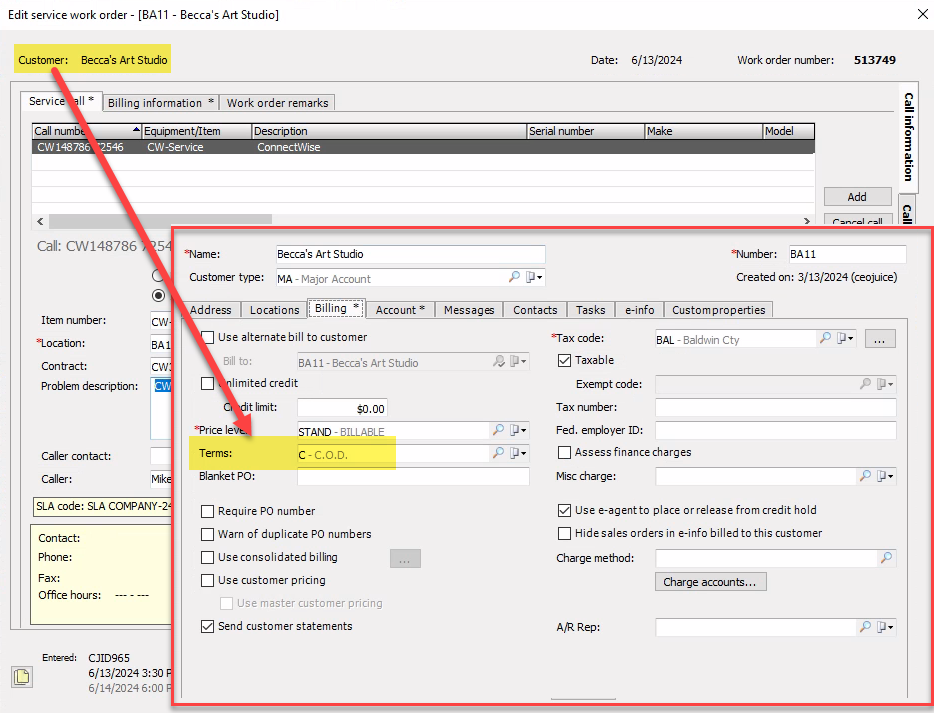The height and width of the screenshot is (713, 934).
Task: Click the Charge accounts... button
Action: (x=710, y=582)
